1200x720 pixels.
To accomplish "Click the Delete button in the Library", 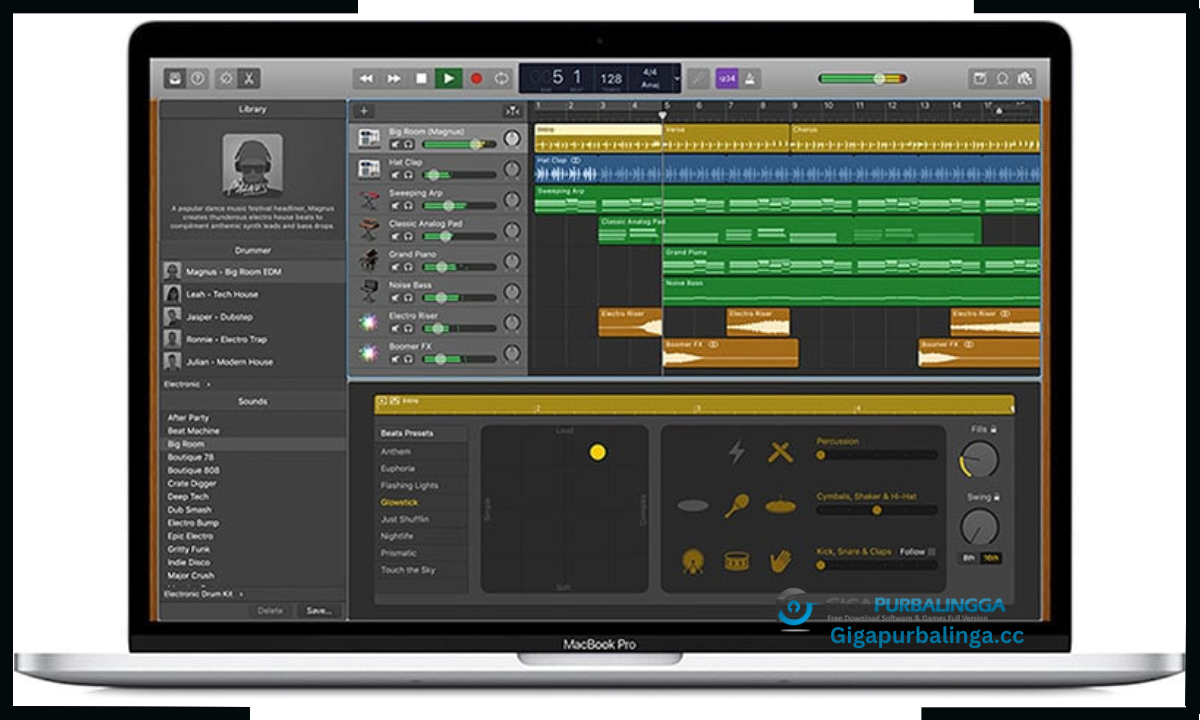I will coord(270,610).
